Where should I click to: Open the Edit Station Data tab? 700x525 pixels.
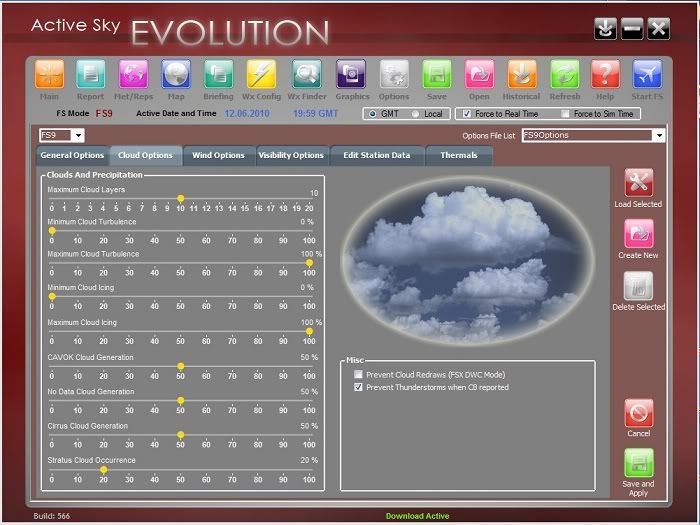(377, 155)
